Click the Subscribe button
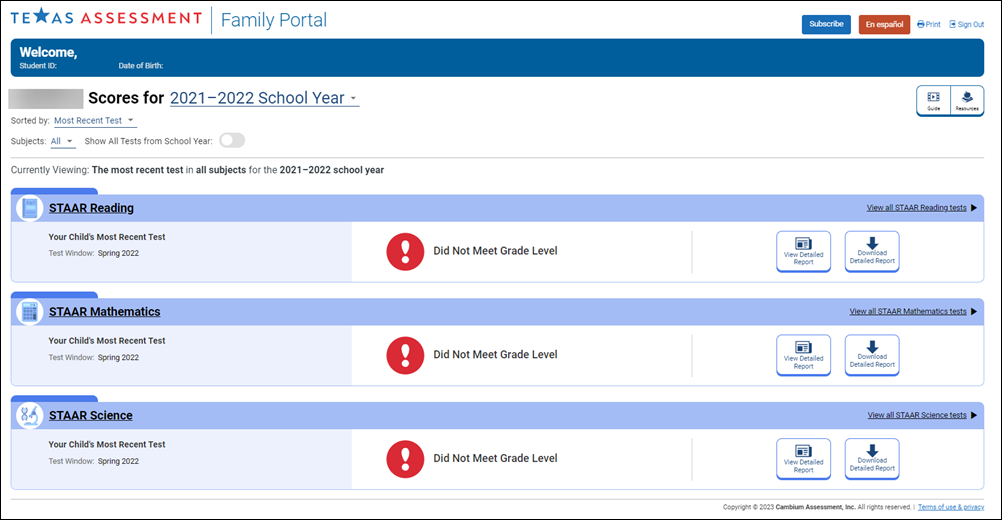The height and width of the screenshot is (520, 1002). pos(826,24)
